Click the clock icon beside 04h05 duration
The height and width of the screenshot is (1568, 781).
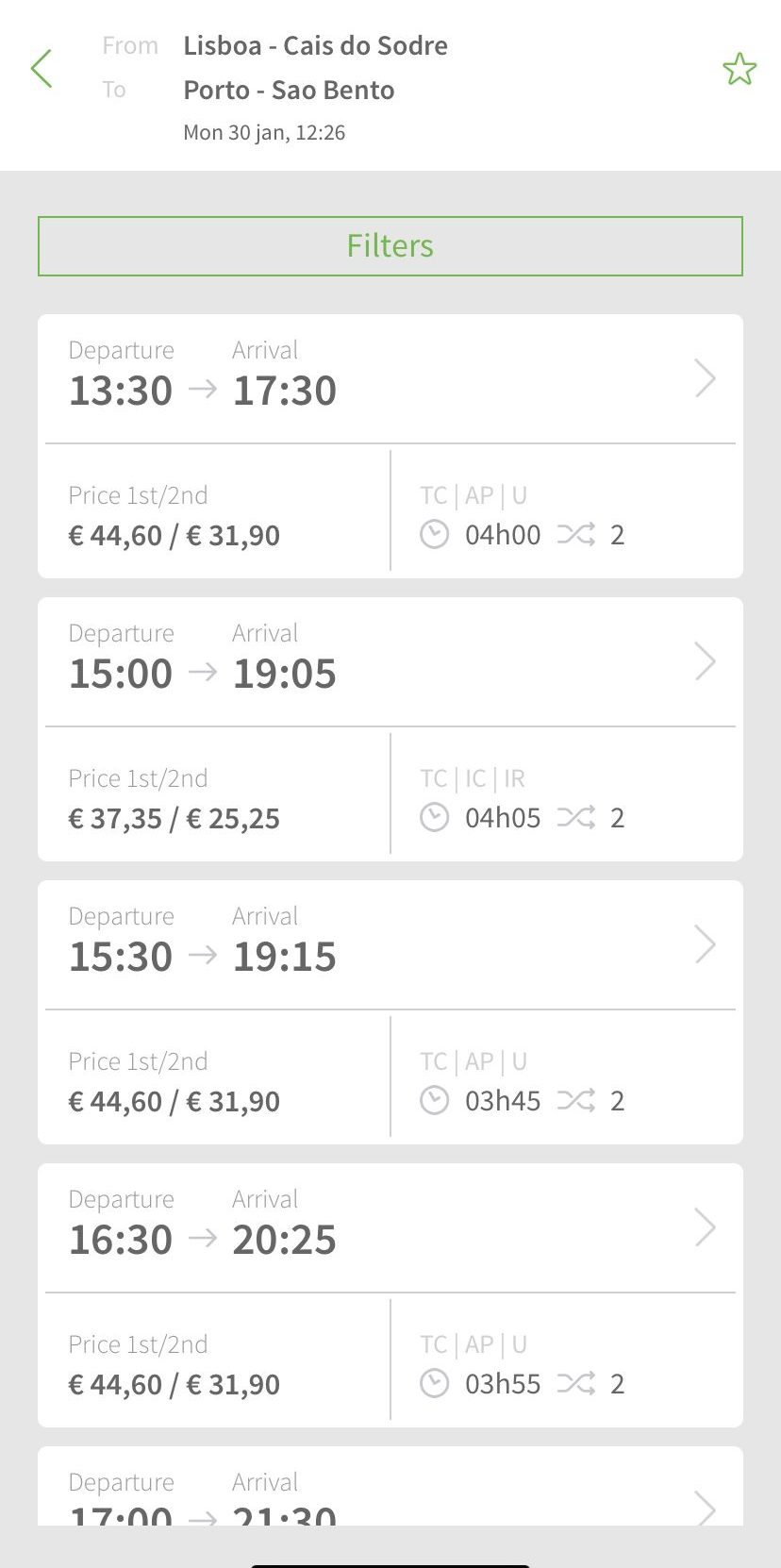pyautogui.click(x=434, y=818)
